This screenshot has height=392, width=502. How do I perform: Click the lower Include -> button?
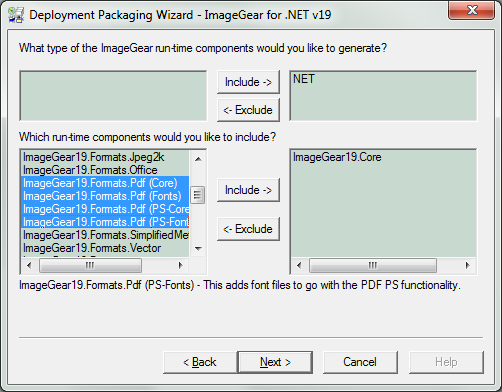248,190
